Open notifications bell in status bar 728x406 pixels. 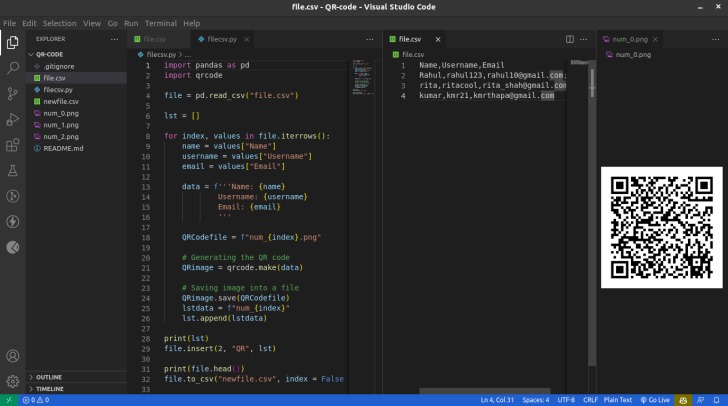pyautogui.click(x=716, y=400)
